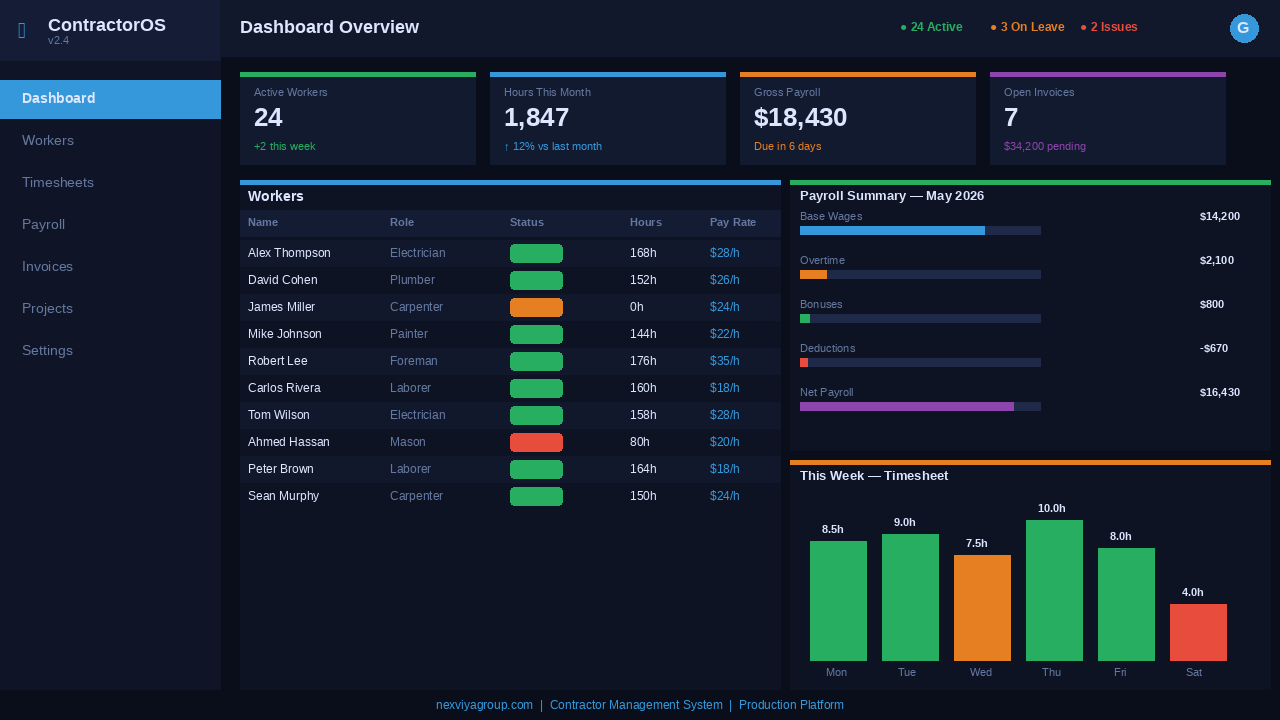
Task: Select Robert Lee's $35/h pay rate
Action: pyautogui.click(x=725, y=361)
